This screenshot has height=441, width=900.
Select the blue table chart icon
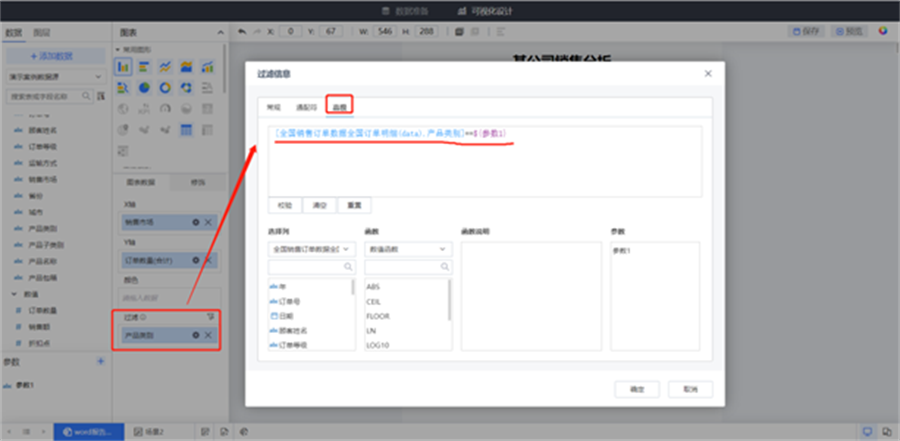pyautogui.click(x=187, y=130)
